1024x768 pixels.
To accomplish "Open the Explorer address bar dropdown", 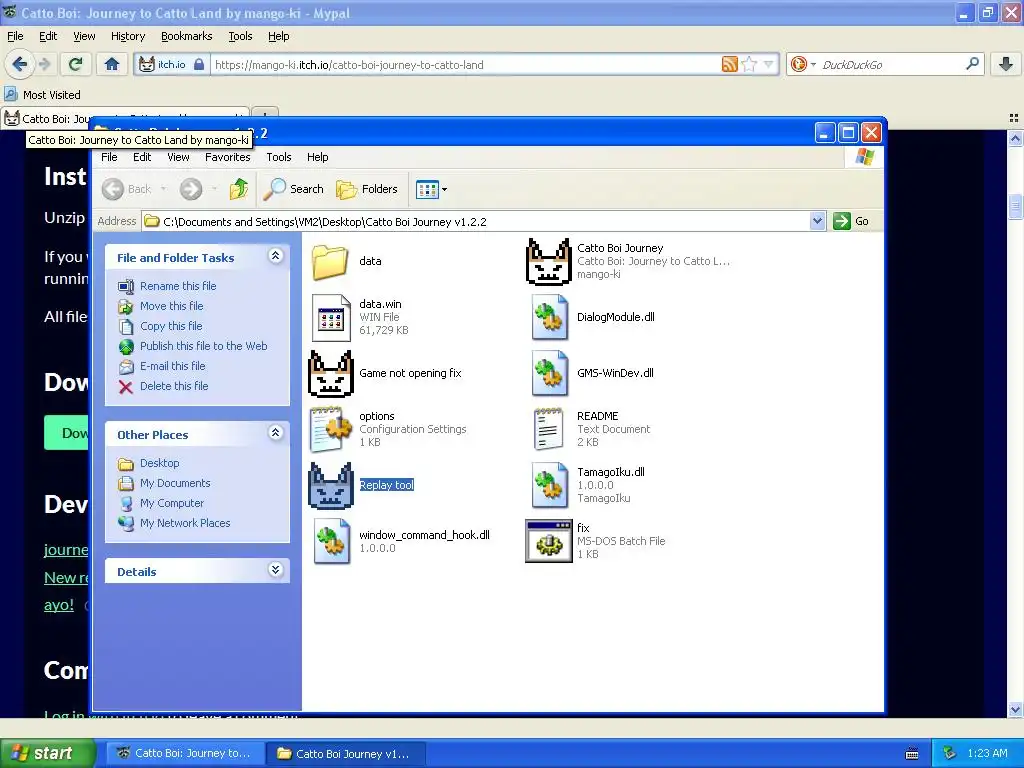I will [817, 221].
